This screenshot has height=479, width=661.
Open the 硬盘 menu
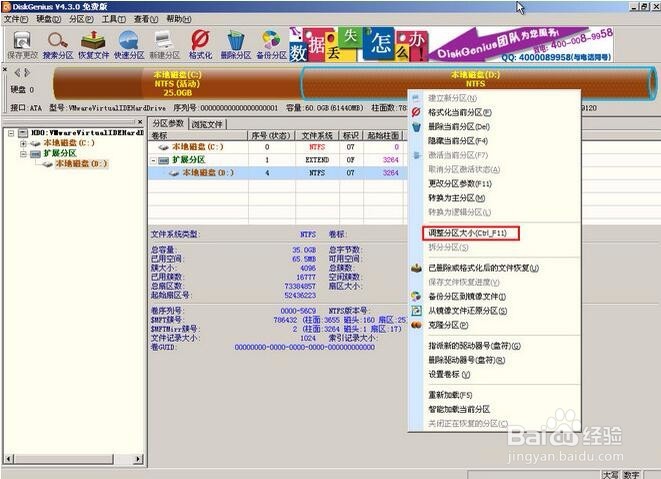(x=48, y=19)
